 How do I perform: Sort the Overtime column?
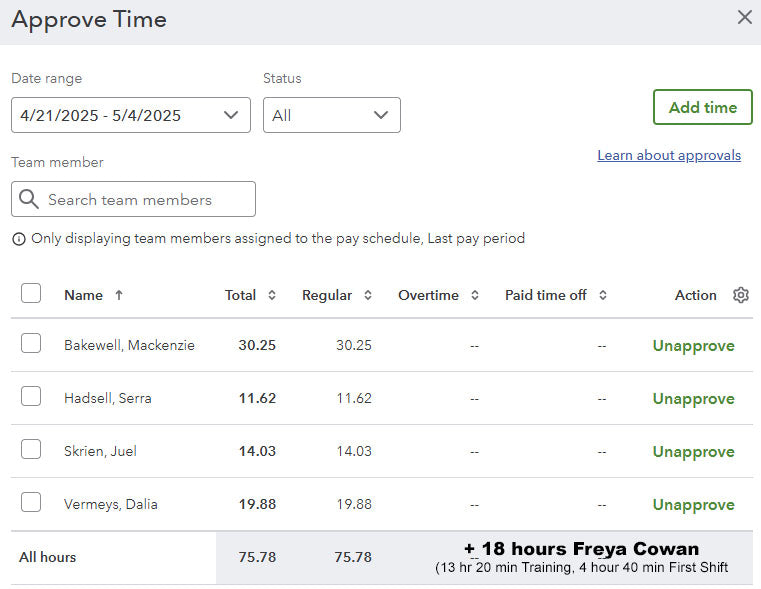[474, 295]
